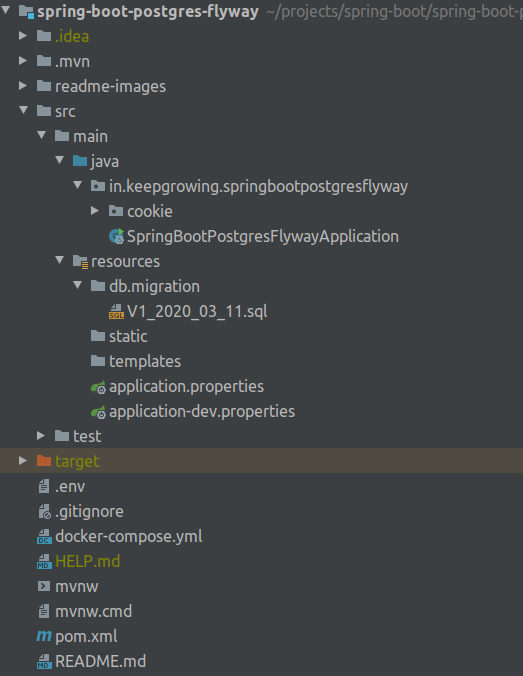Collapse the main folder arrow
Viewport: 523px width, 676px height.
[x=42, y=135]
